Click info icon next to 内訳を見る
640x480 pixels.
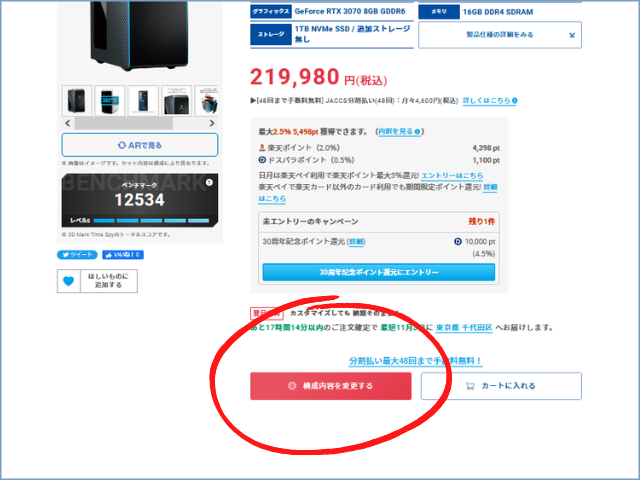click(x=417, y=131)
